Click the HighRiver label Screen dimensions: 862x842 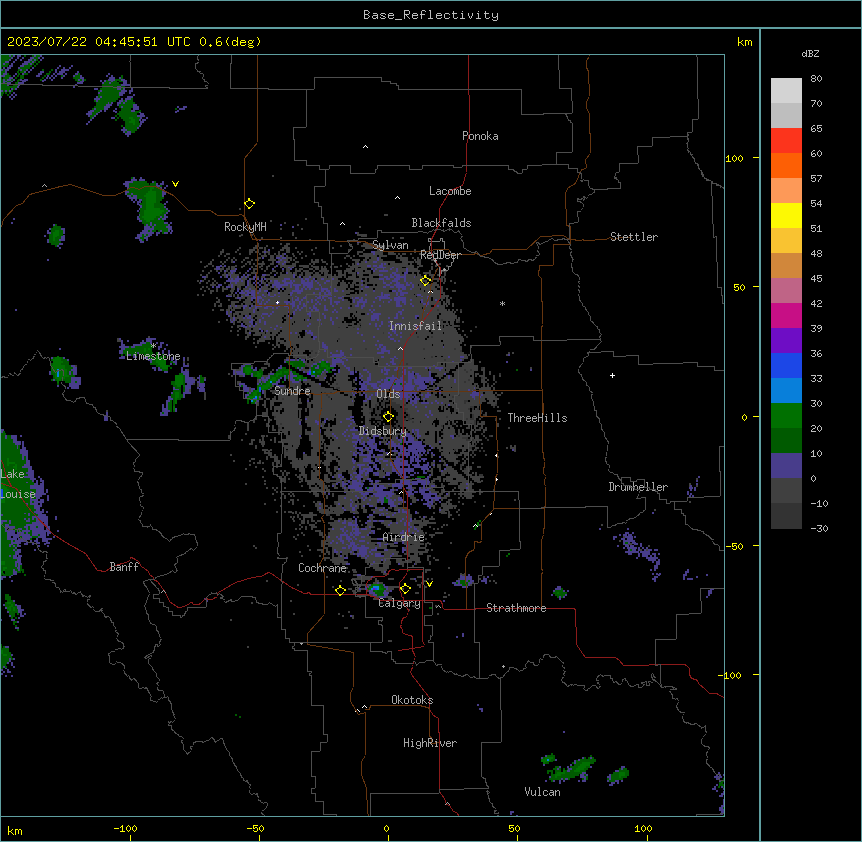[x=430, y=743]
